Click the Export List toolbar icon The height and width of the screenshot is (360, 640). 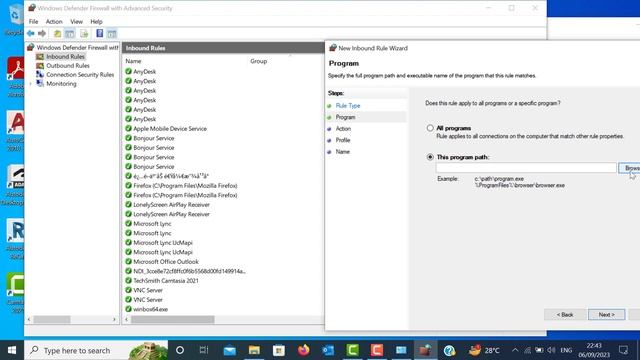84,33
